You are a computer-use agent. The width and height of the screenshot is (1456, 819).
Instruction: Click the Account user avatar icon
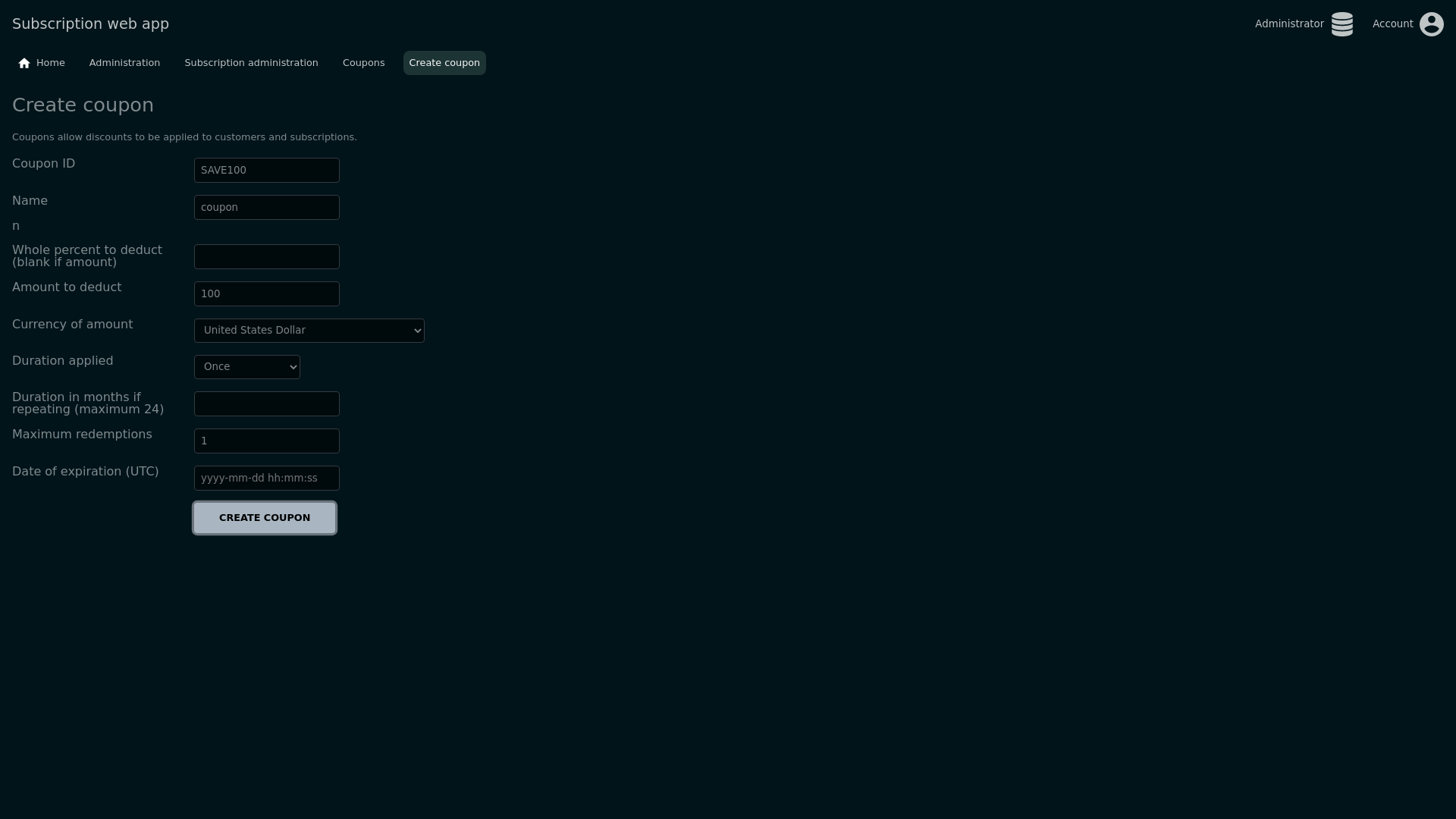(1431, 24)
